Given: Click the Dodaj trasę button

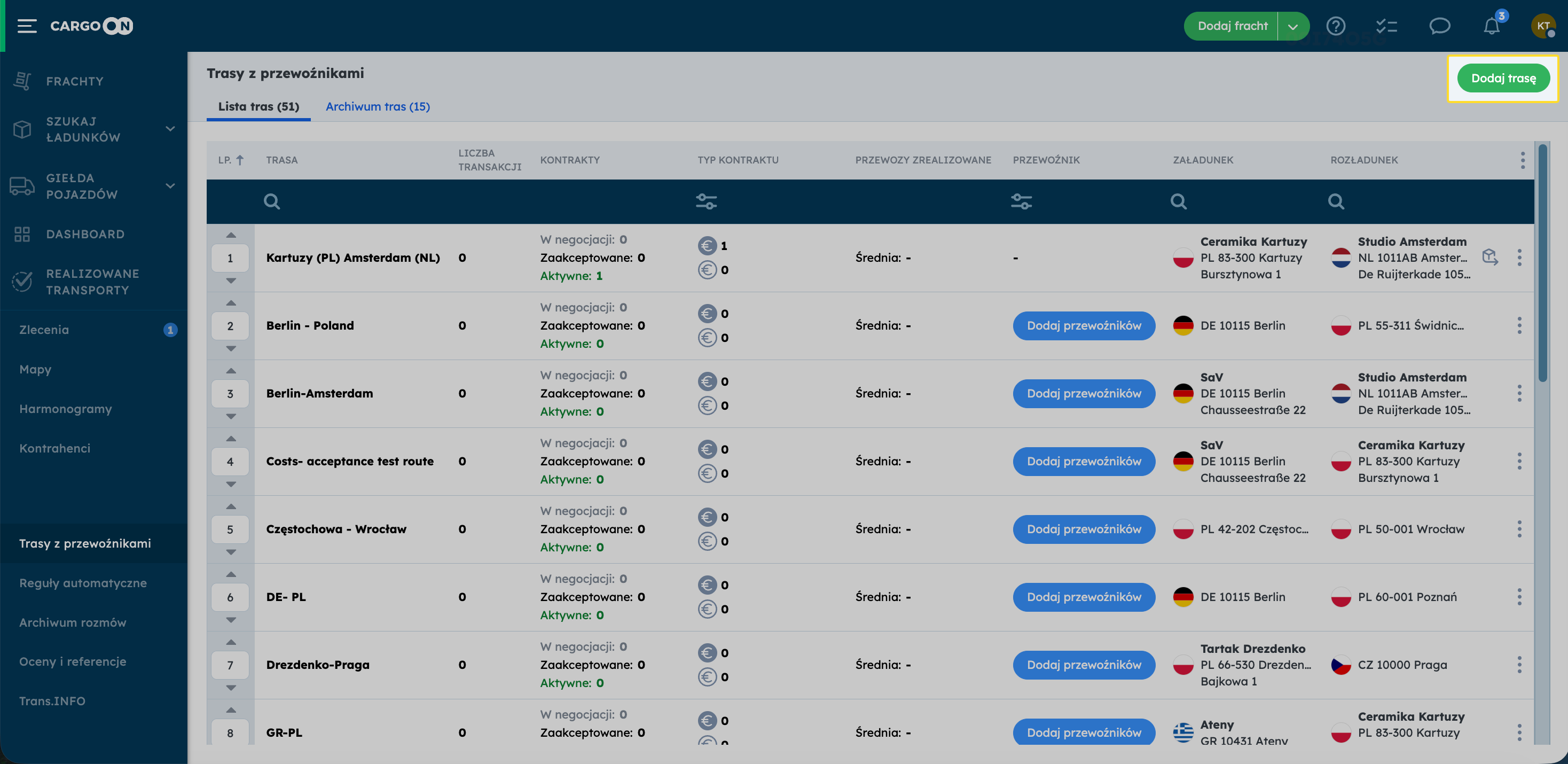Looking at the screenshot, I should (1503, 79).
